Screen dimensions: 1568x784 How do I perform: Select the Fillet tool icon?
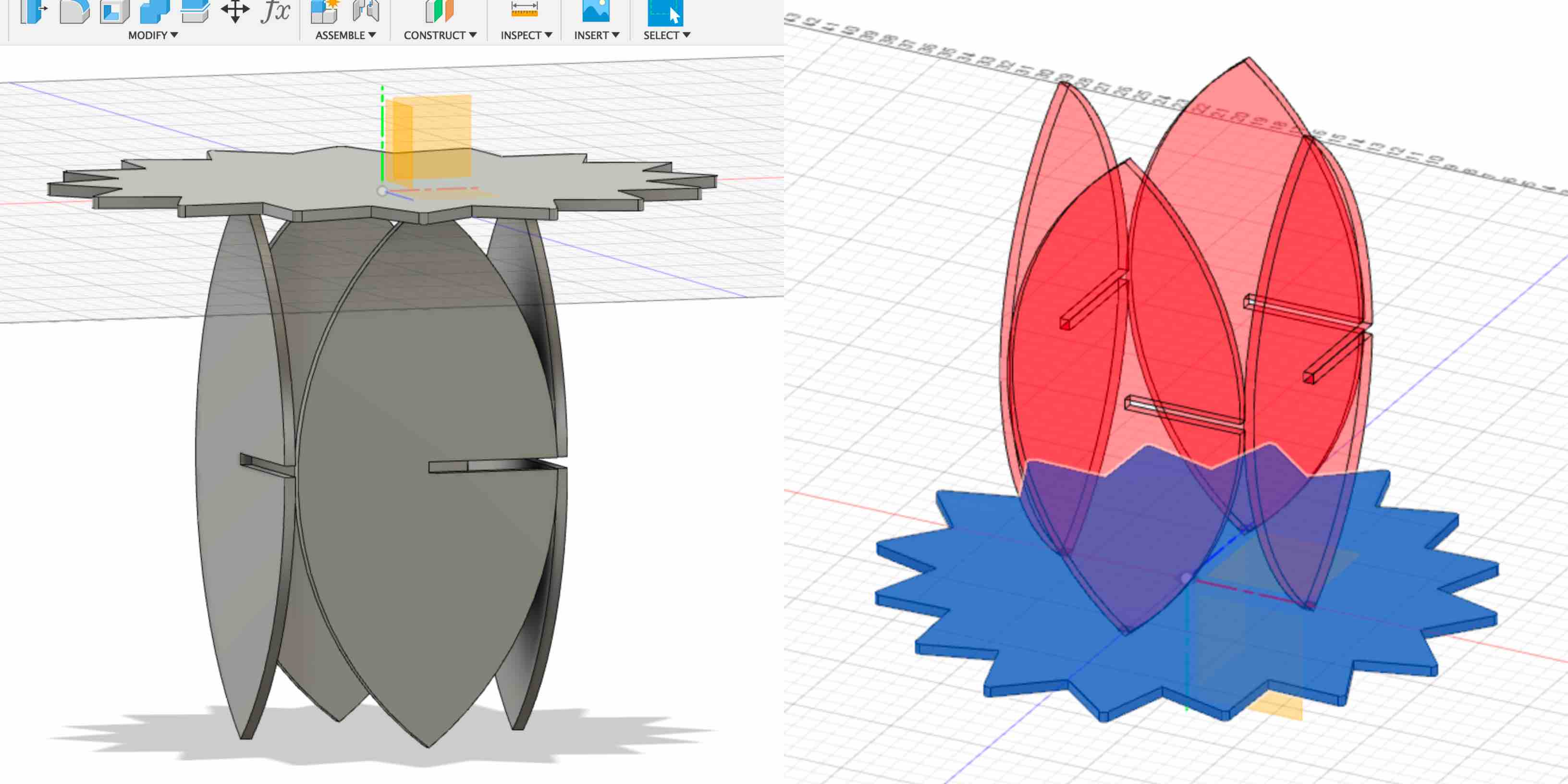[x=74, y=11]
